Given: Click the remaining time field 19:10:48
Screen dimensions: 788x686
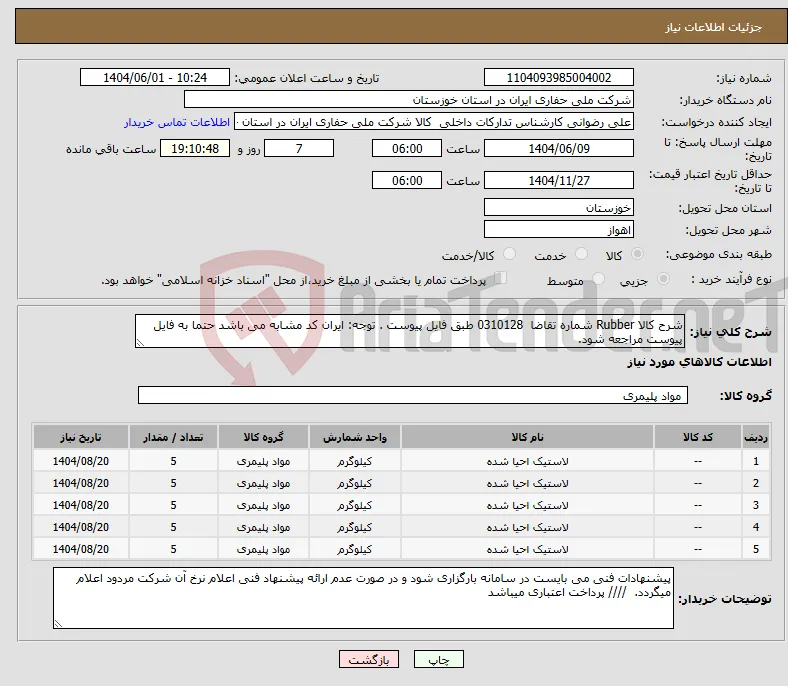Looking at the screenshot, I should pos(195,148).
